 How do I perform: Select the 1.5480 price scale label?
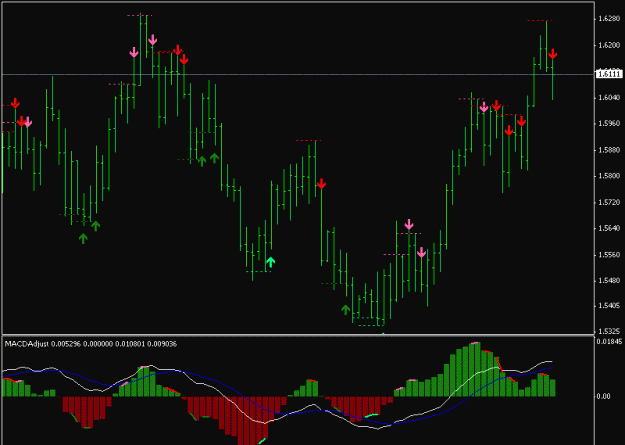(x=607, y=281)
